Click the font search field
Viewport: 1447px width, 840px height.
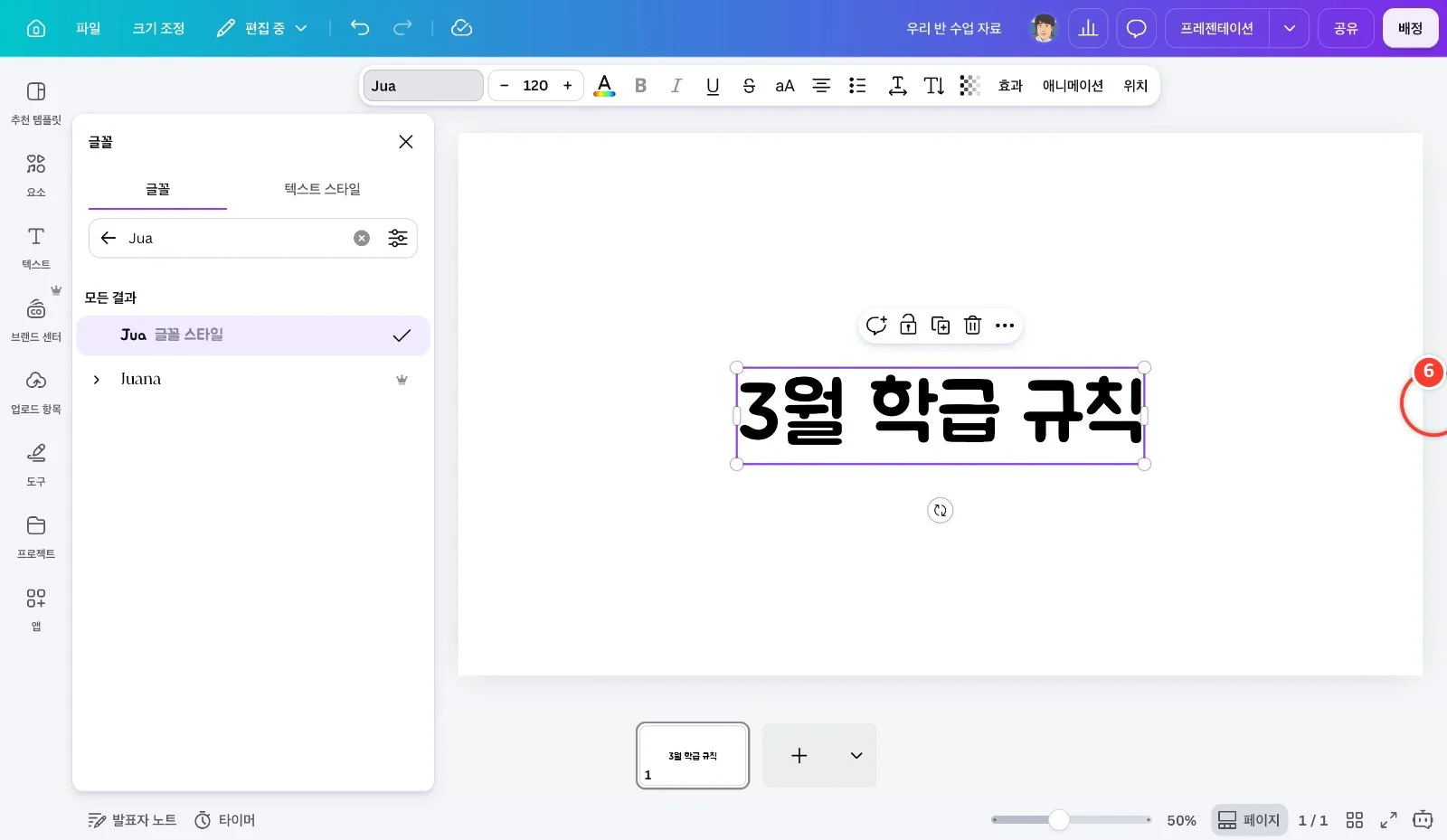point(253,238)
